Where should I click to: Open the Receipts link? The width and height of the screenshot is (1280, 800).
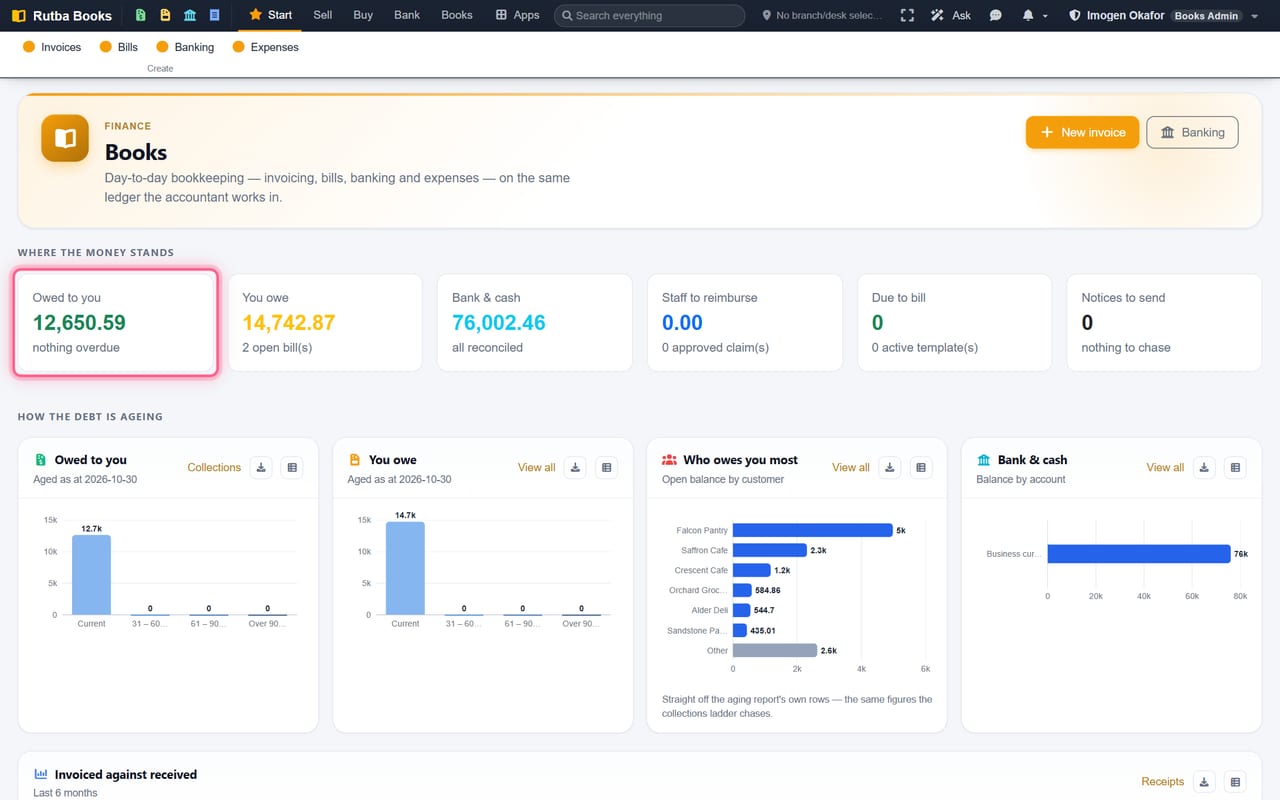coord(1162,782)
